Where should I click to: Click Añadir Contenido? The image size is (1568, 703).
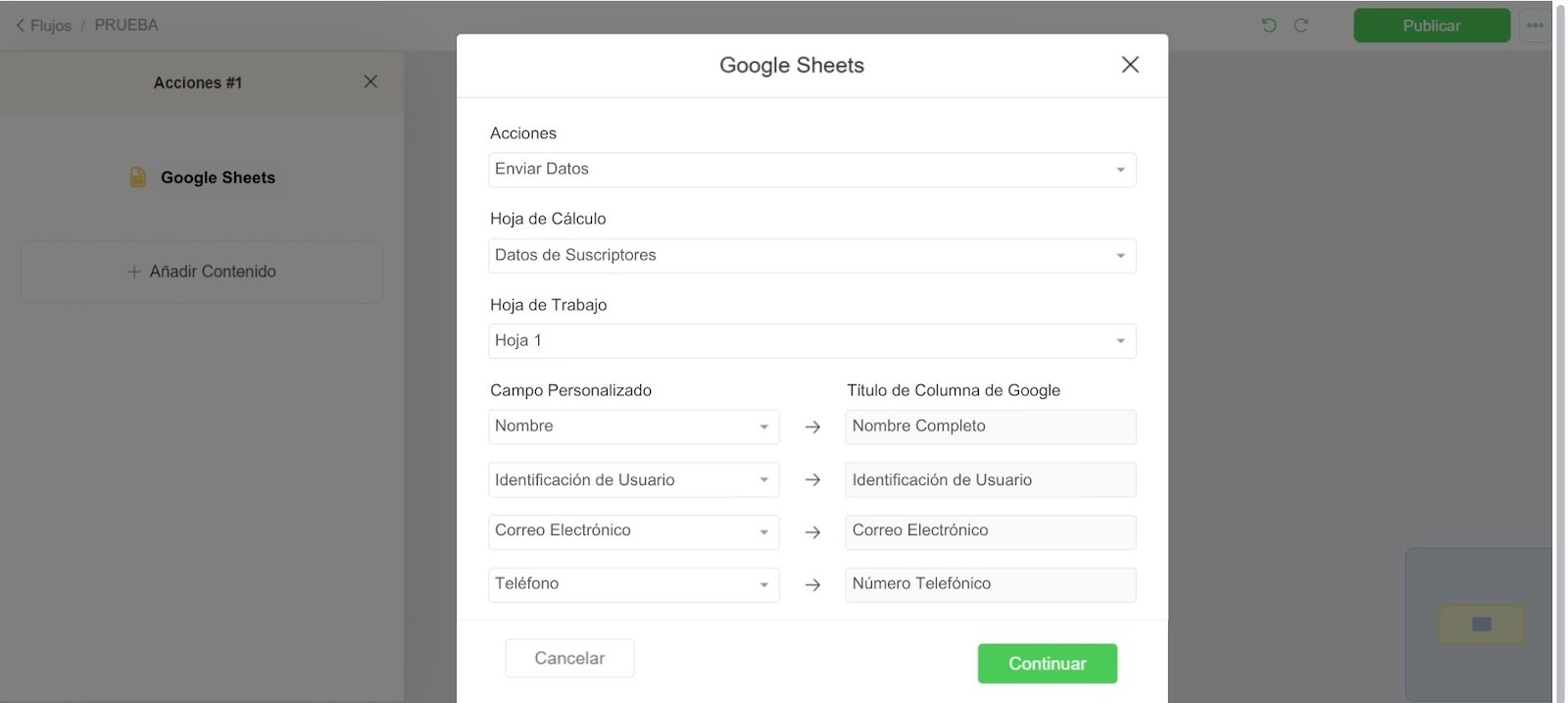[x=202, y=272]
